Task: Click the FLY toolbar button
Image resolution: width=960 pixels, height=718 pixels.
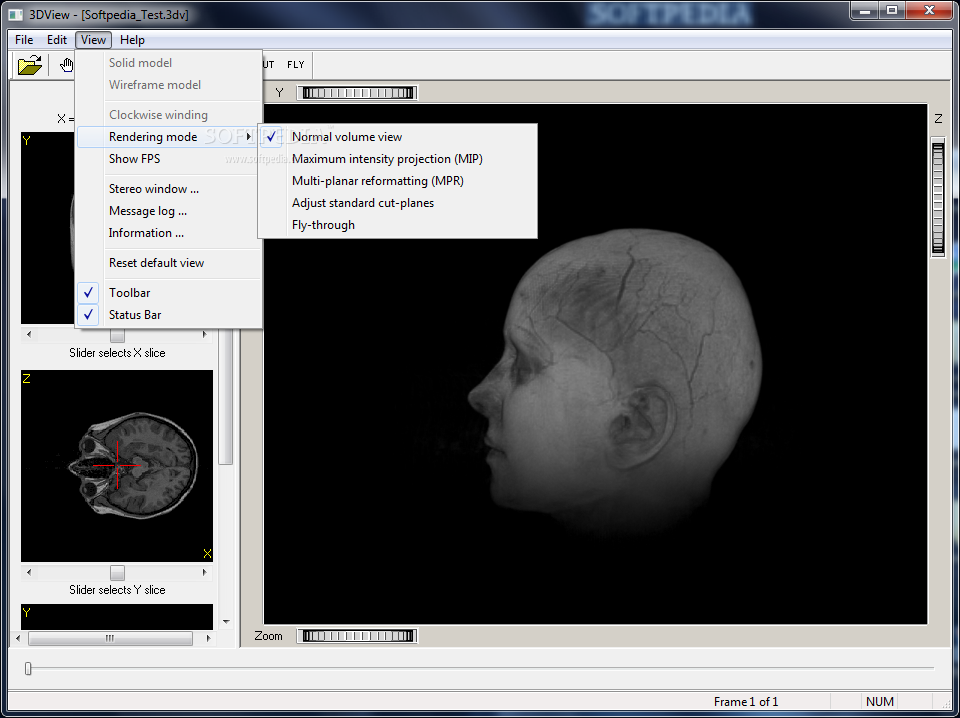Action: tap(296, 64)
